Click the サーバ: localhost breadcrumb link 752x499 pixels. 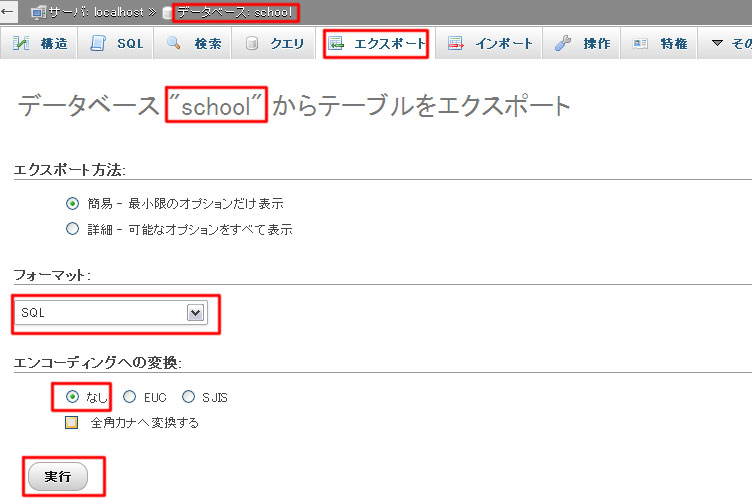click(95, 12)
